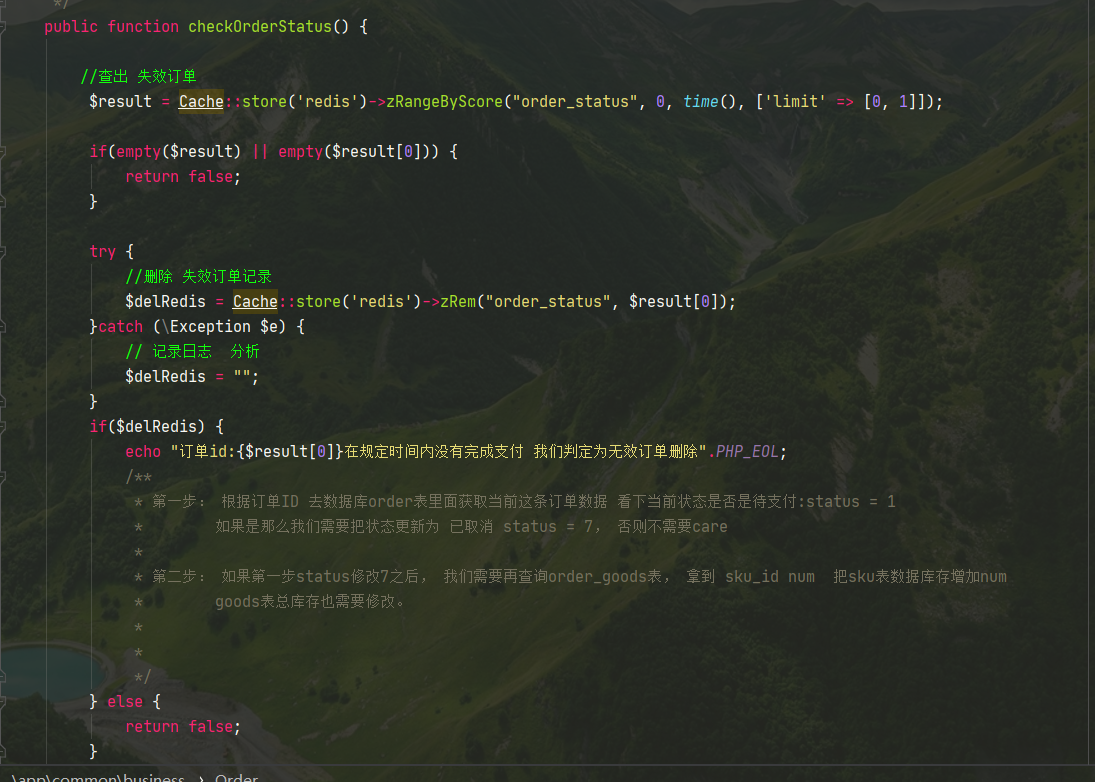Click the zRem method call
Image resolution: width=1095 pixels, height=782 pixels.
(457, 302)
